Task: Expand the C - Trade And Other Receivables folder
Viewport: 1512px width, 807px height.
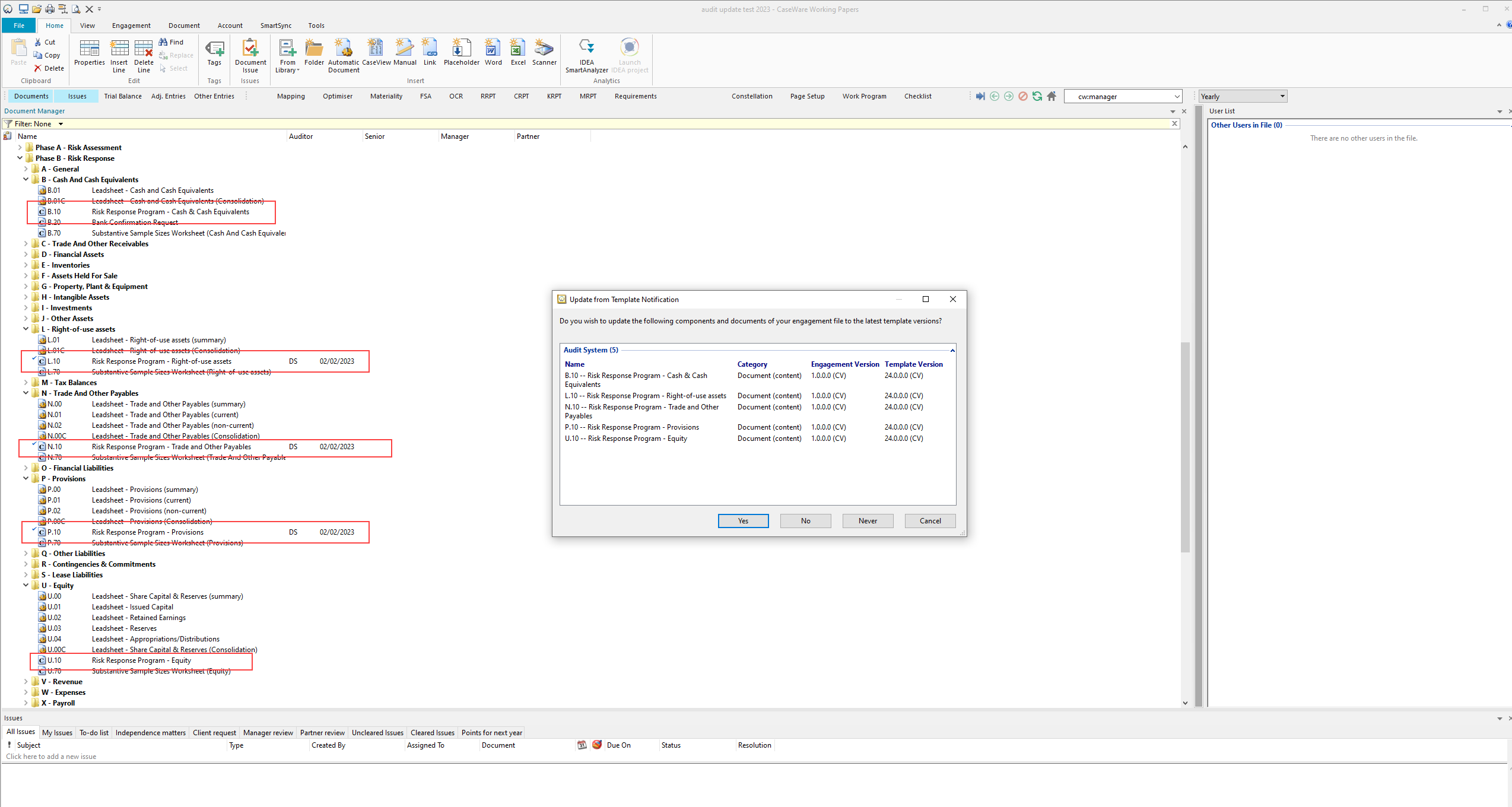Action: pos(26,244)
